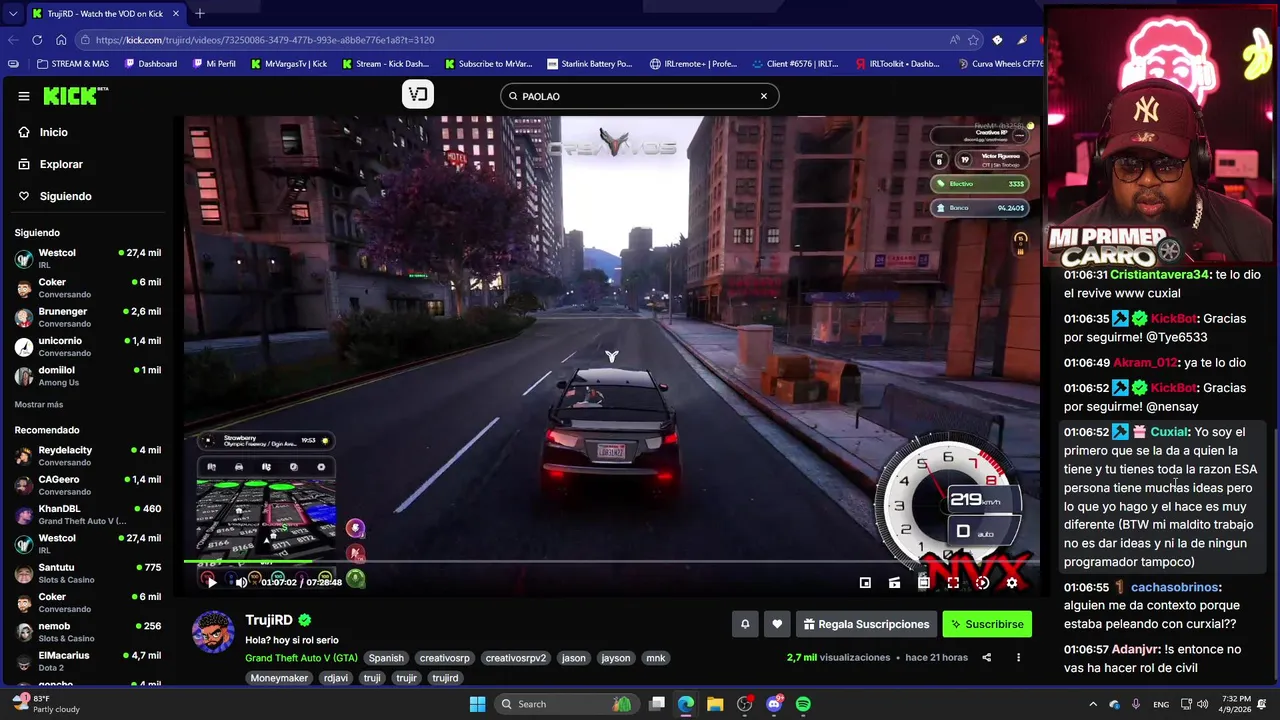Mute the video volume

point(241,582)
